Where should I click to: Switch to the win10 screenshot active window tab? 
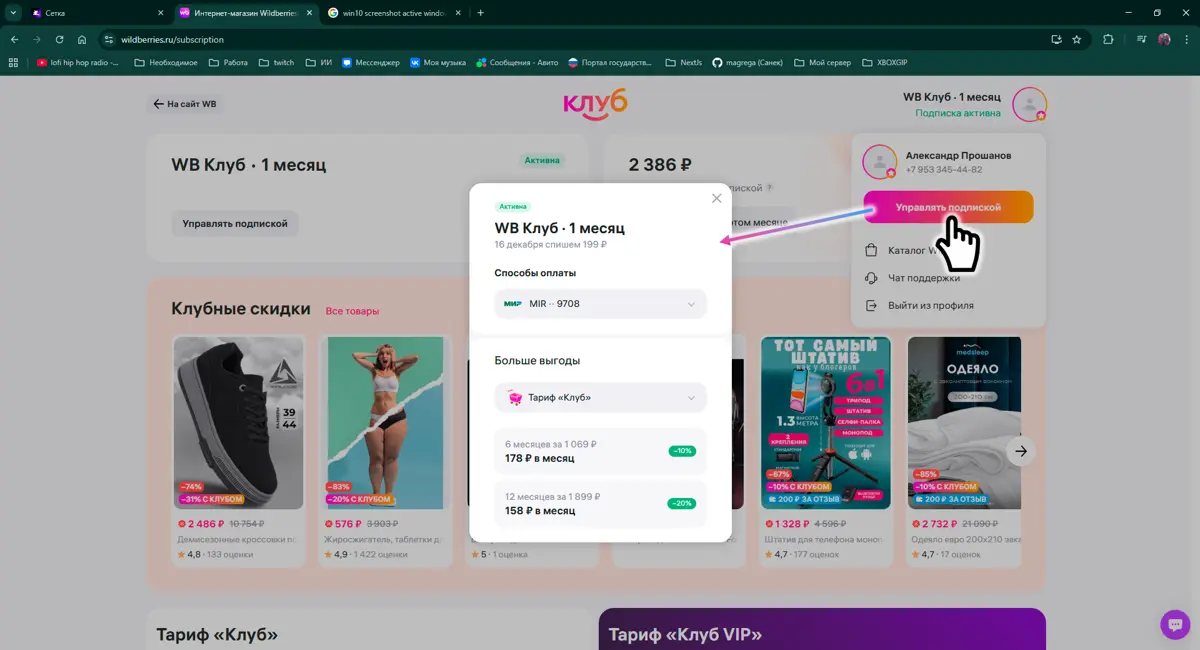[x=395, y=13]
